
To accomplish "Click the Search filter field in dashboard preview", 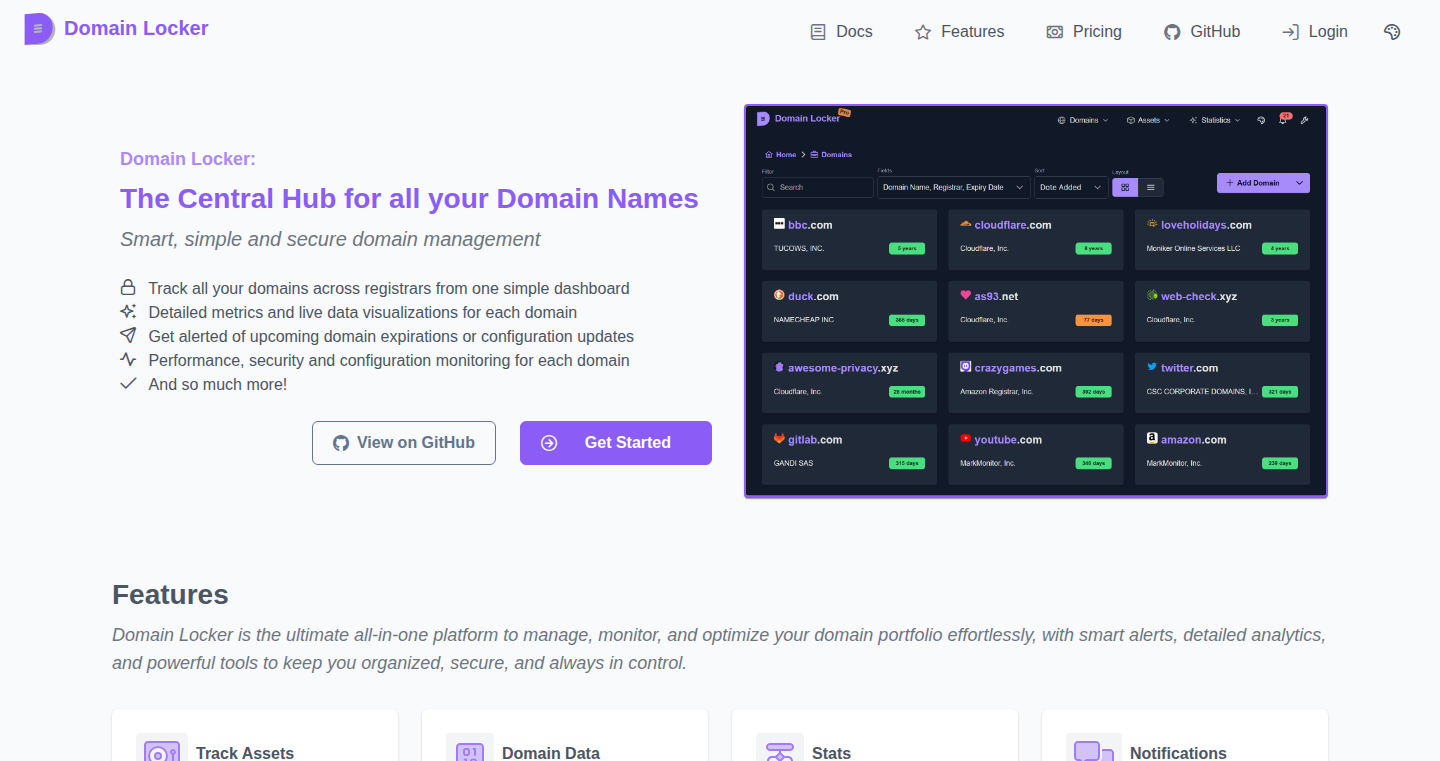I will coord(818,187).
